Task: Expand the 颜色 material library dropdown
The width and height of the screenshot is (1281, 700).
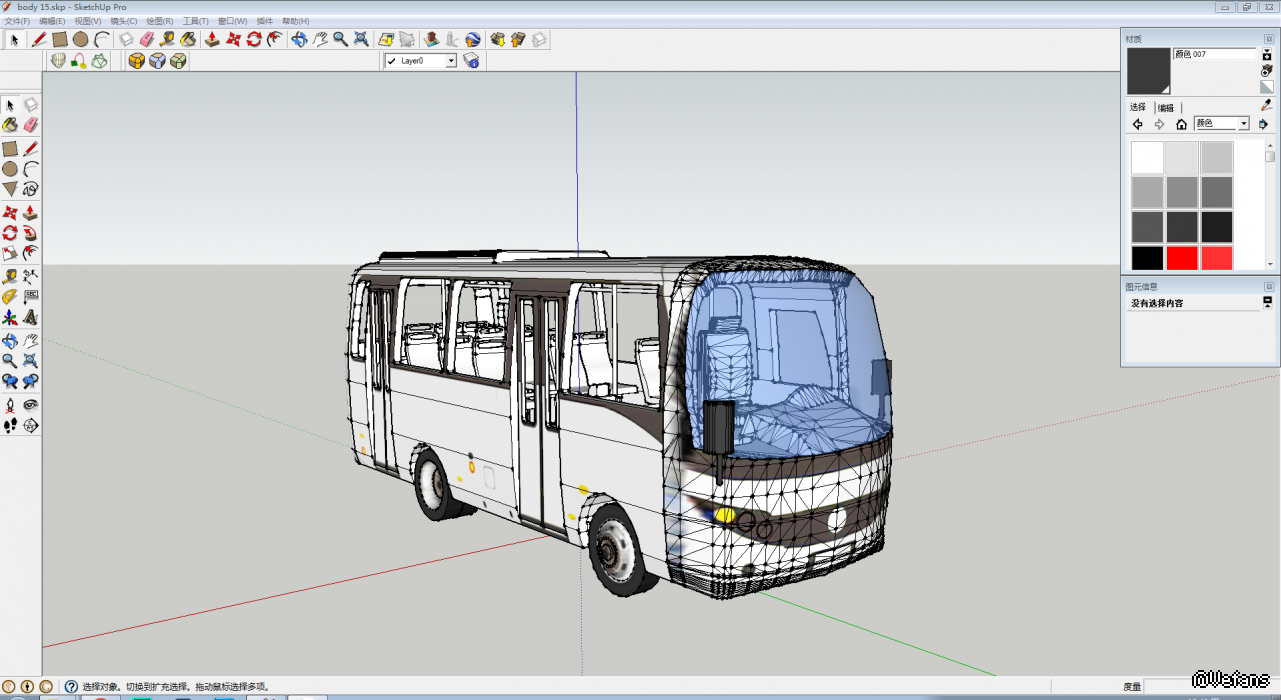Action: click(1244, 124)
